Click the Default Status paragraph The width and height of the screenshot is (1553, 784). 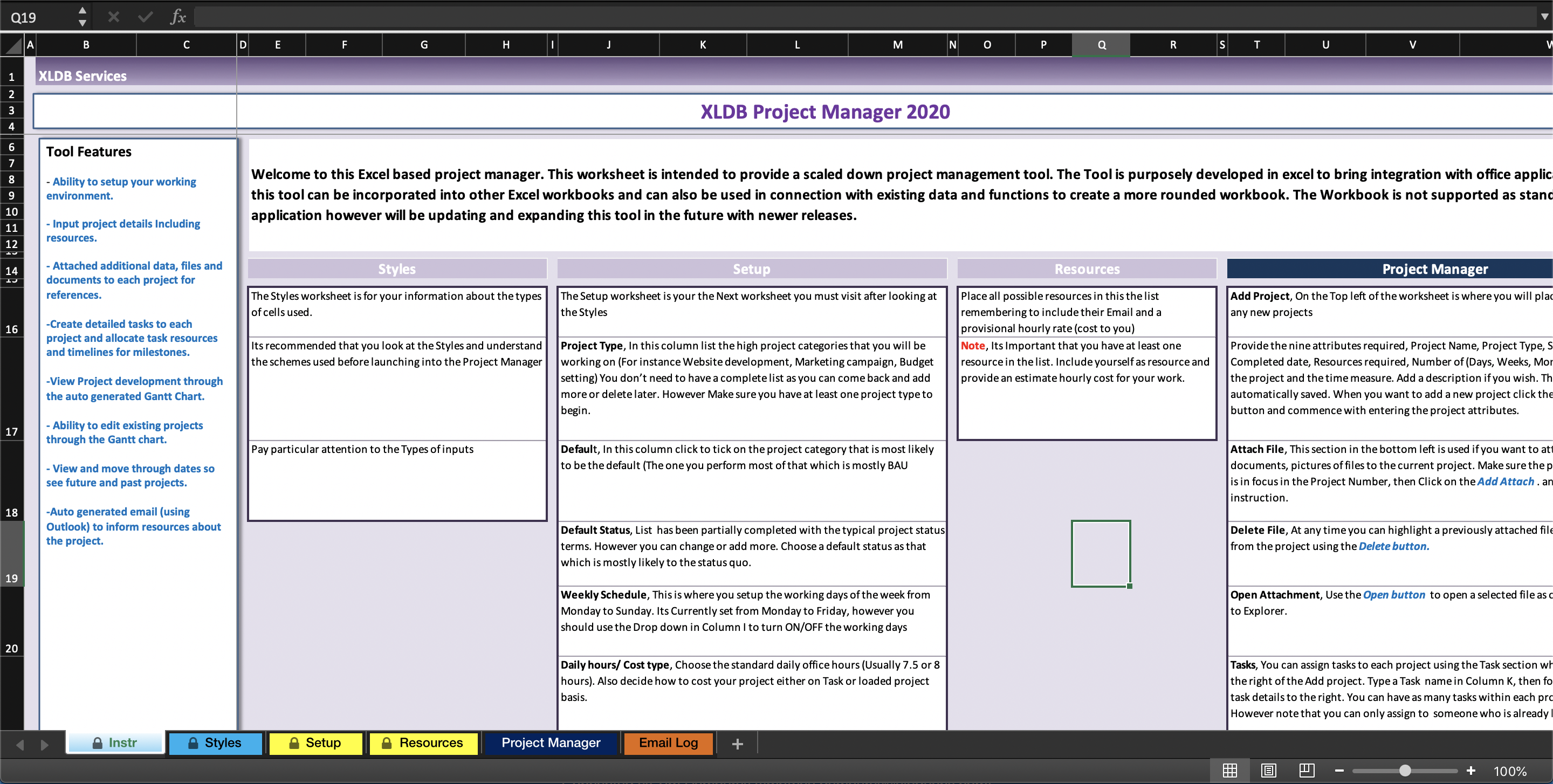(752, 546)
